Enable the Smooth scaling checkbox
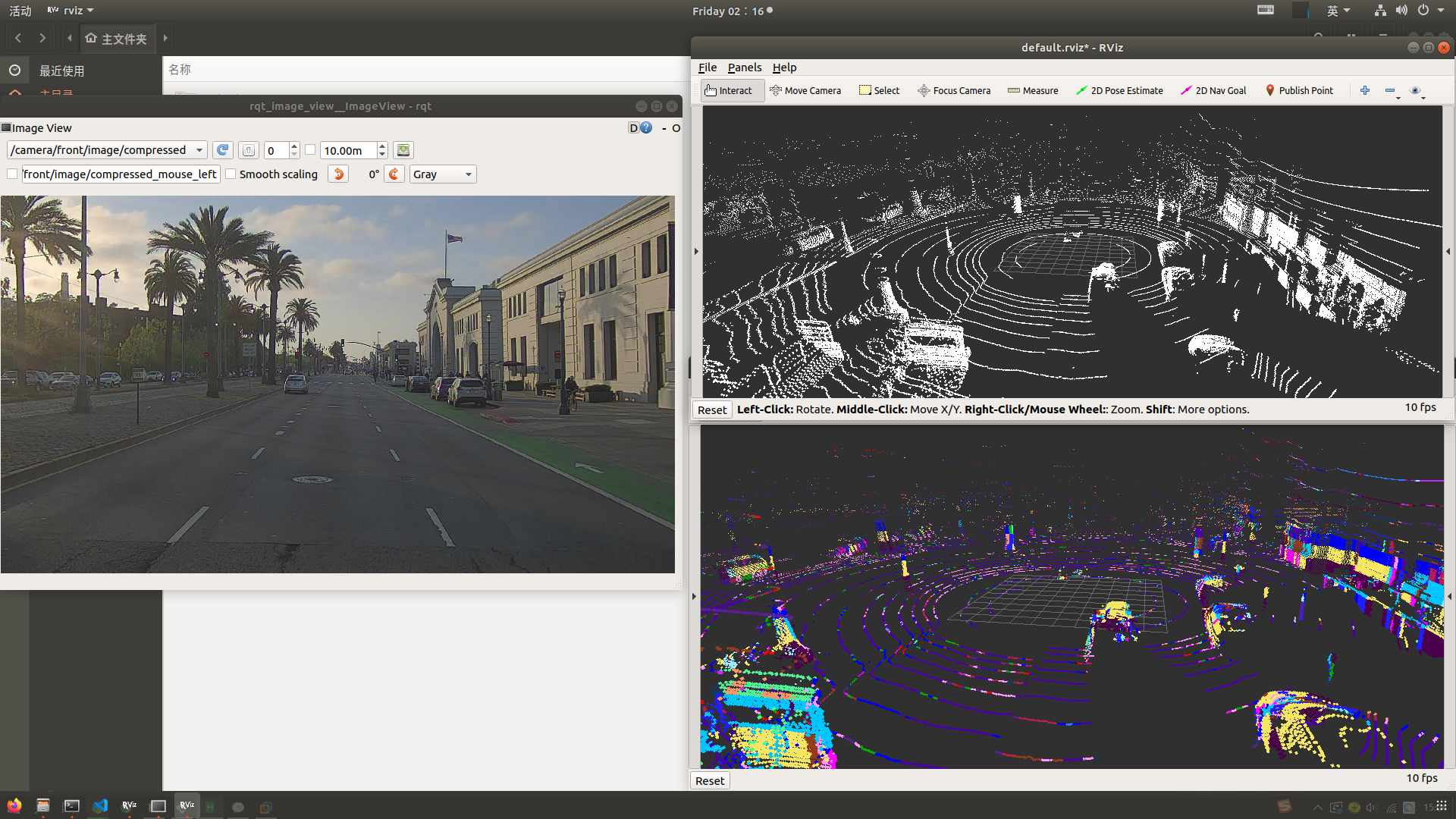Image resolution: width=1456 pixels, height=819 pixels. [231, 174]
